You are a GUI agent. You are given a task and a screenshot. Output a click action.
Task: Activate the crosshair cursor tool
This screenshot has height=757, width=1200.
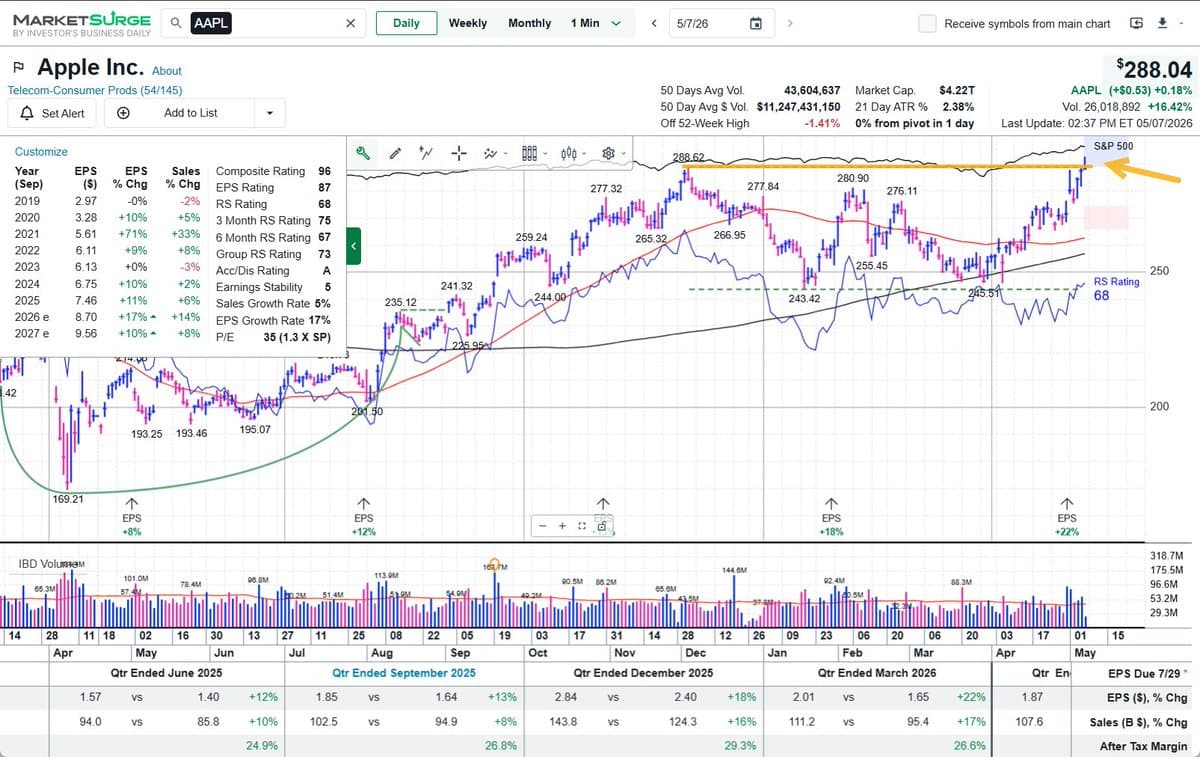(x=459, y=153)
